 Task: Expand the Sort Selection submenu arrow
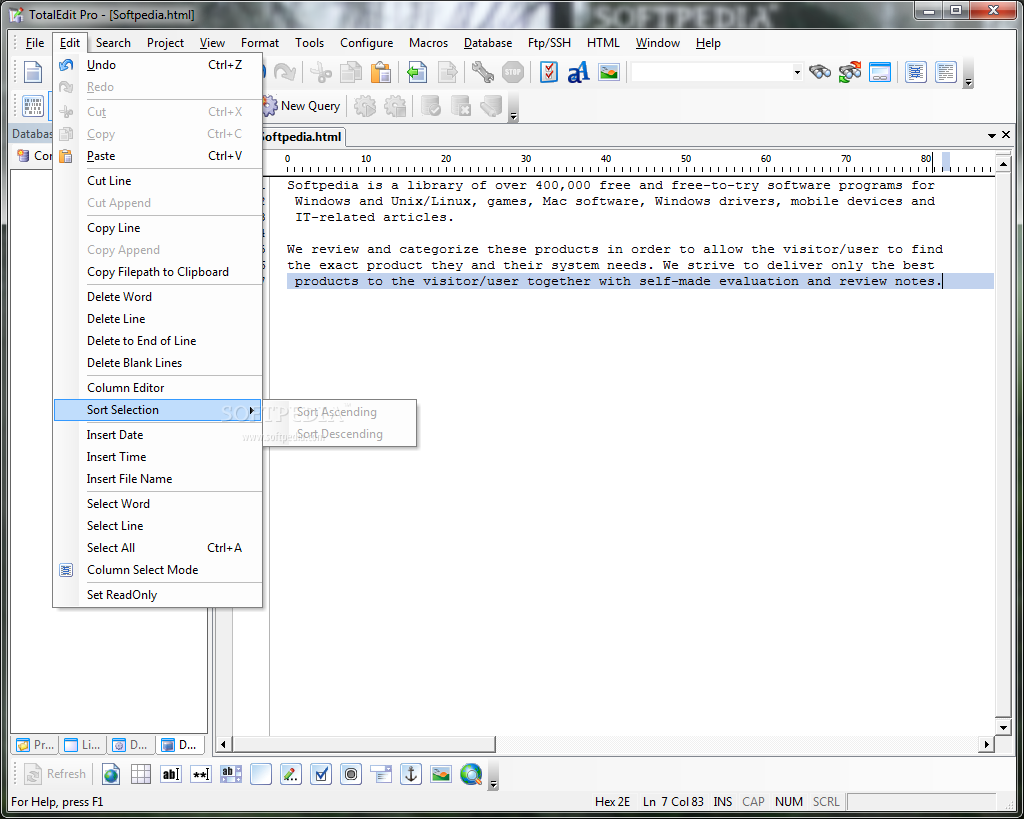pyautogui.click(x=251, y=410)
